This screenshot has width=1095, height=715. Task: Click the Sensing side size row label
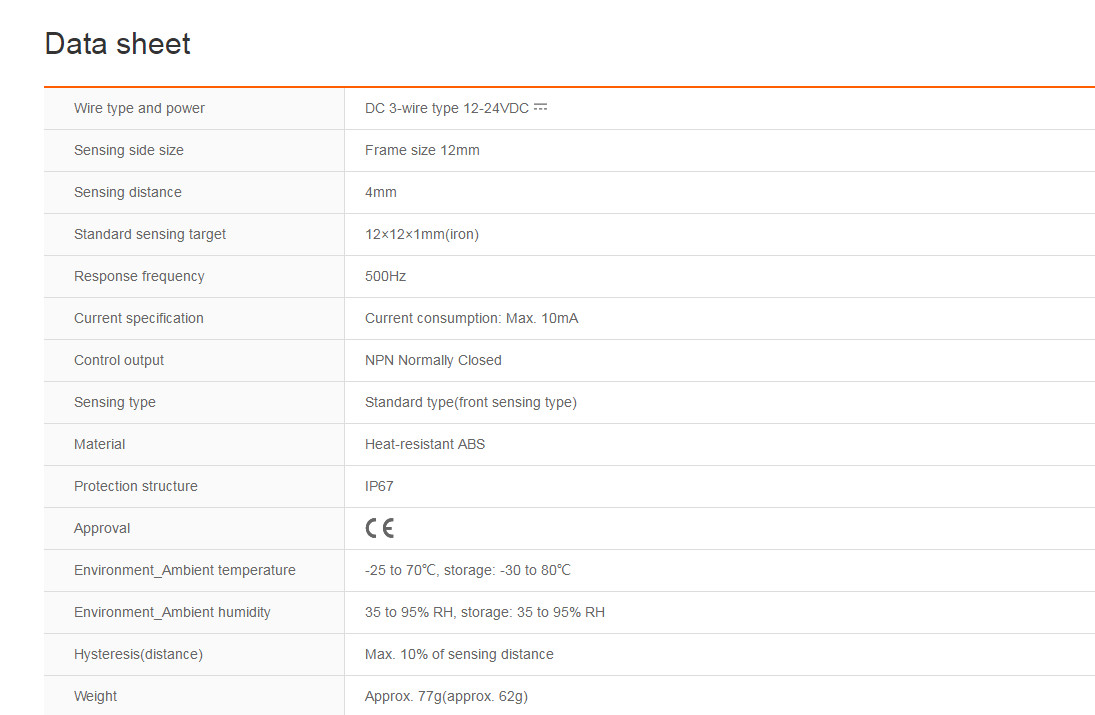tap(129, 150)
